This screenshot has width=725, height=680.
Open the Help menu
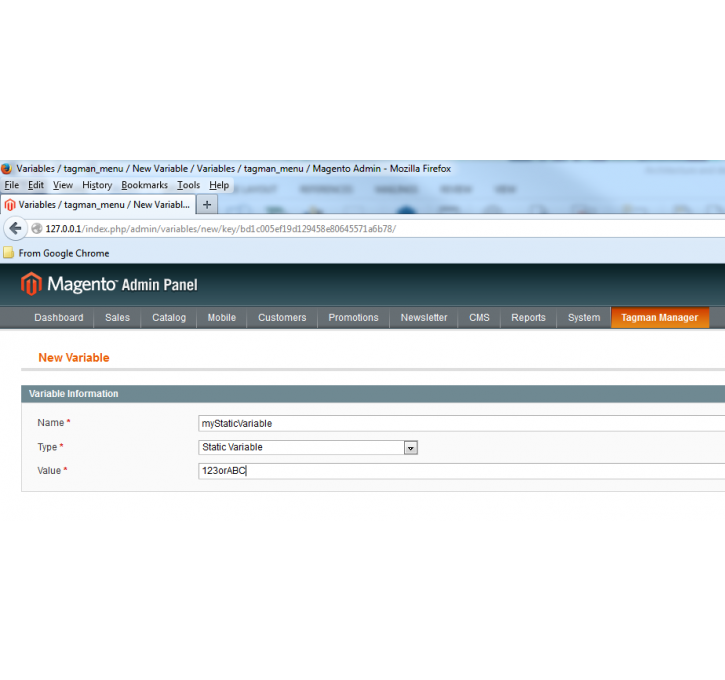click(x=219, y=185)
